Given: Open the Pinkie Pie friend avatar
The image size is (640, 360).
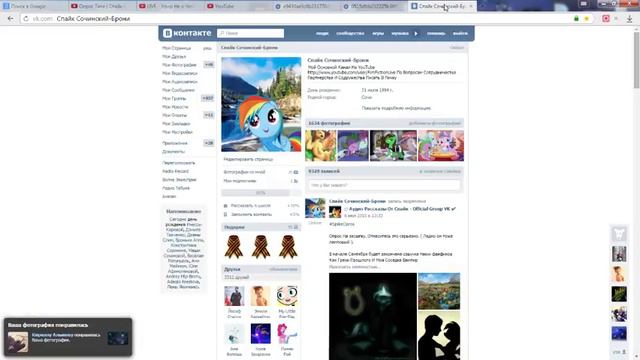Looking at the screenshot, I should pyautogui.click(x=287, y=334).
